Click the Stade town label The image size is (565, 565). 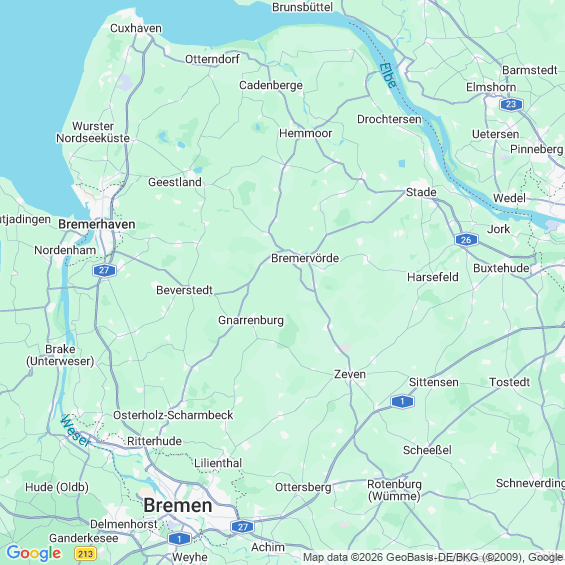click(x=421, y=192)
